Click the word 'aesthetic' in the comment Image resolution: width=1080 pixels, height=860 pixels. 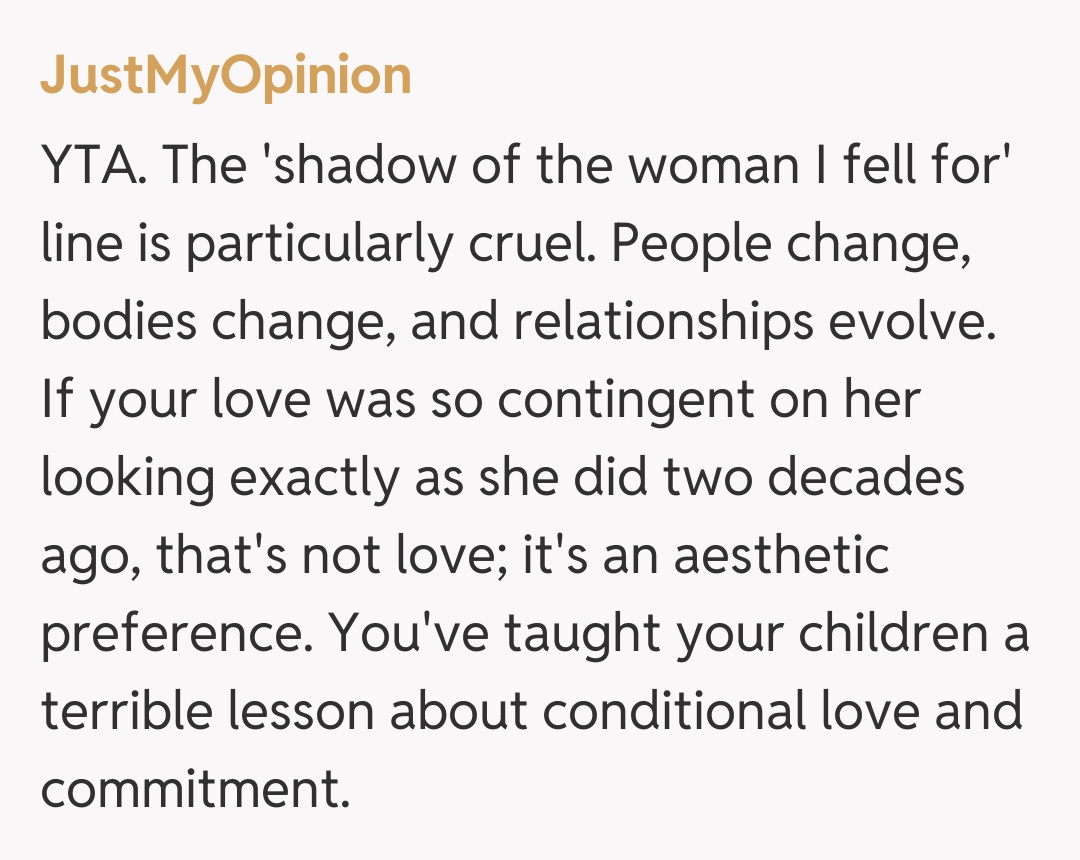[x=781, y=556]
